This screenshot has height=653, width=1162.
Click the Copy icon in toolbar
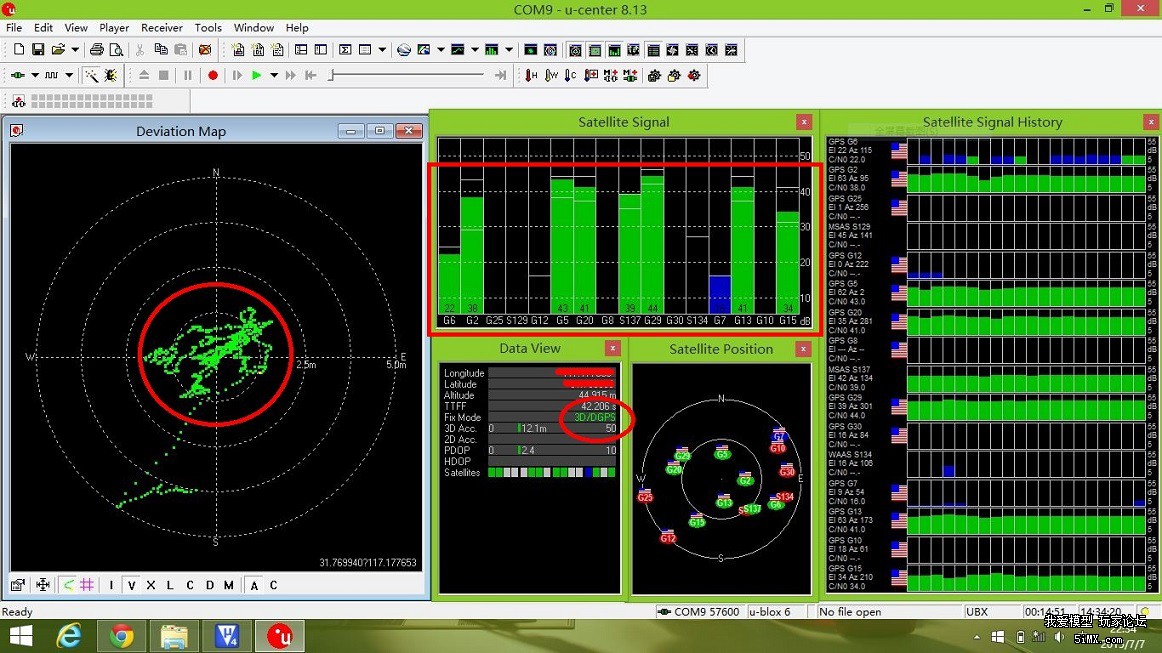(x=161, y=50)
